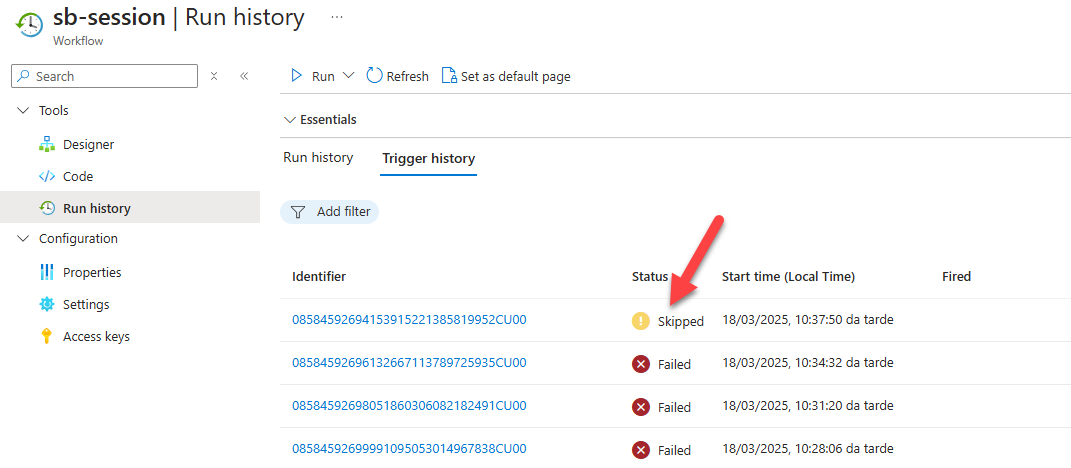Open the Code view icon
The image size is (1071, 468).
pos(46,176)
